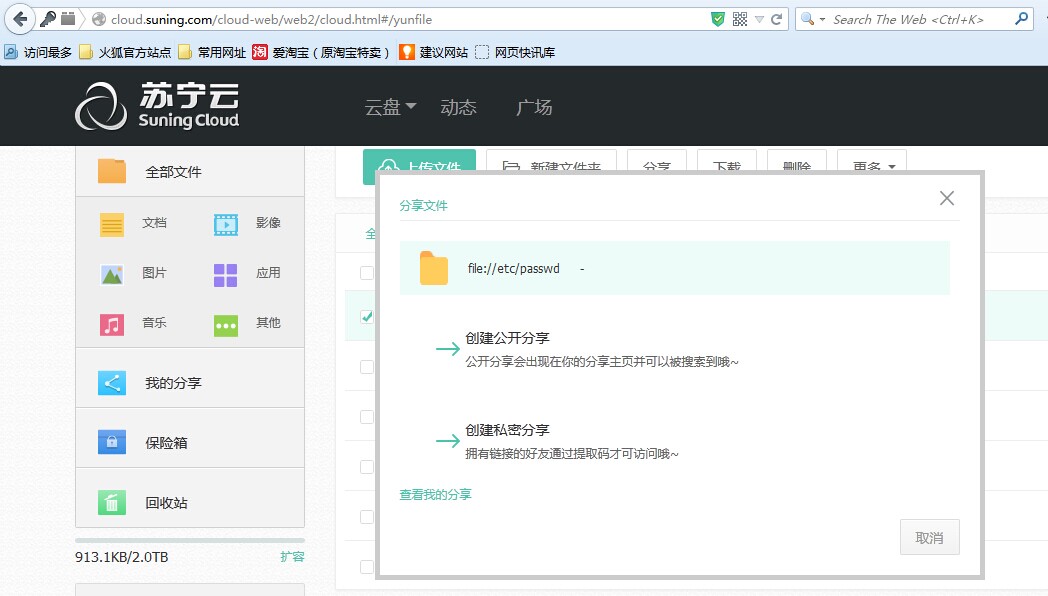Click the 保险箱 lock icon
The image size is (1048, 596).
point(112,442)
